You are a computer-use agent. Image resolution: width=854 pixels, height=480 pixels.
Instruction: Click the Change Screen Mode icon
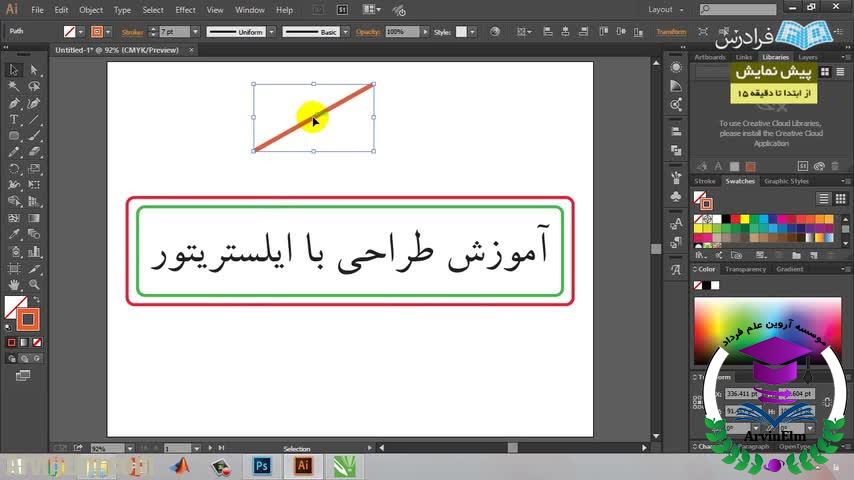click(23, 375)
